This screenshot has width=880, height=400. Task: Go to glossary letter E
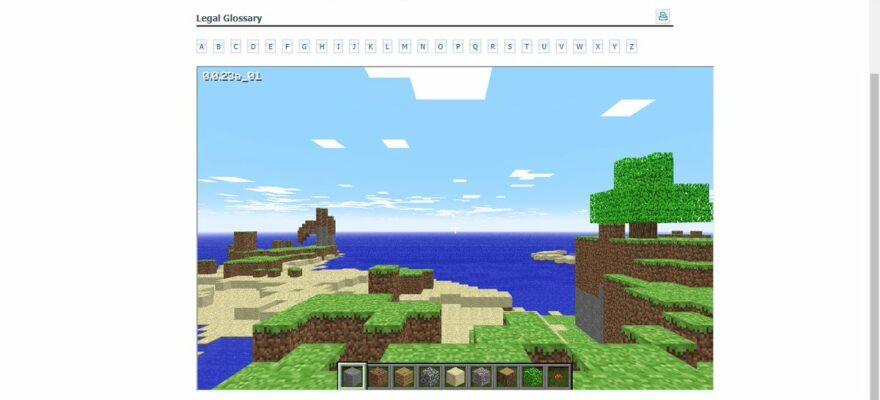tap(270, 47)
